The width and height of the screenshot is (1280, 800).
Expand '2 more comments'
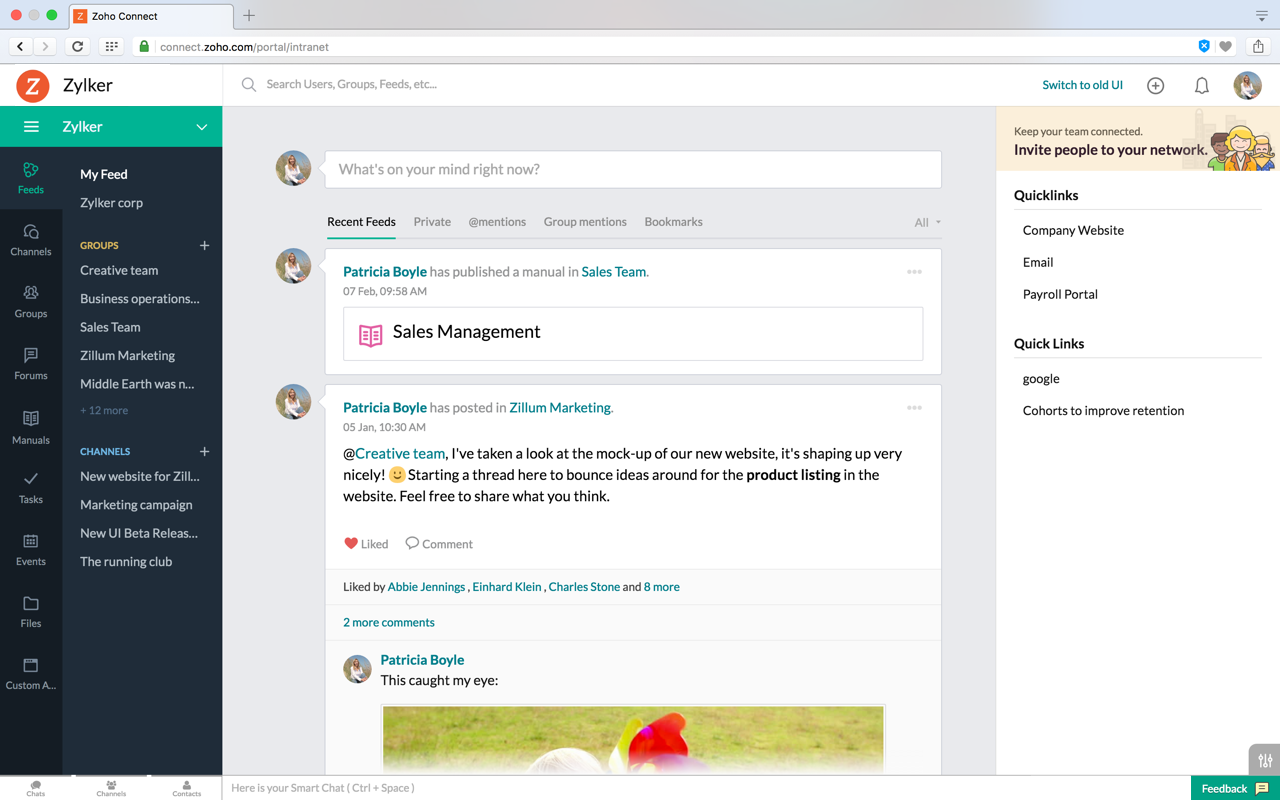click(x=389, y=622)
